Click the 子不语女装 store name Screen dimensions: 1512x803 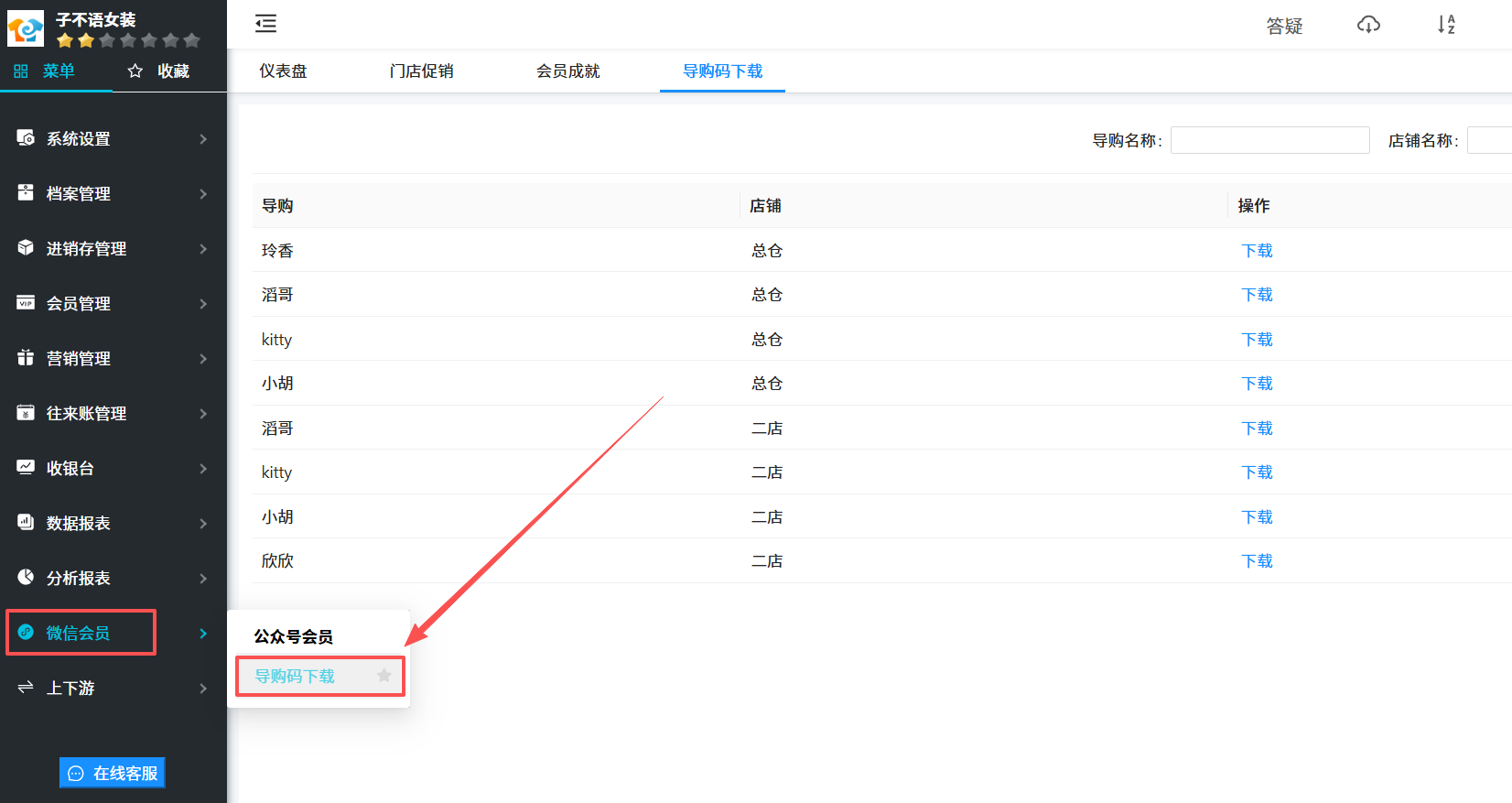click(x=95, y=19)
